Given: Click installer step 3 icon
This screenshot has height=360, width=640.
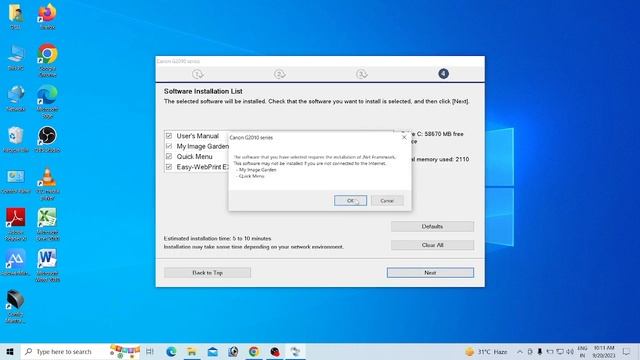Looking at the screenshot, I should pyautogui.click(x=362, y=74).
